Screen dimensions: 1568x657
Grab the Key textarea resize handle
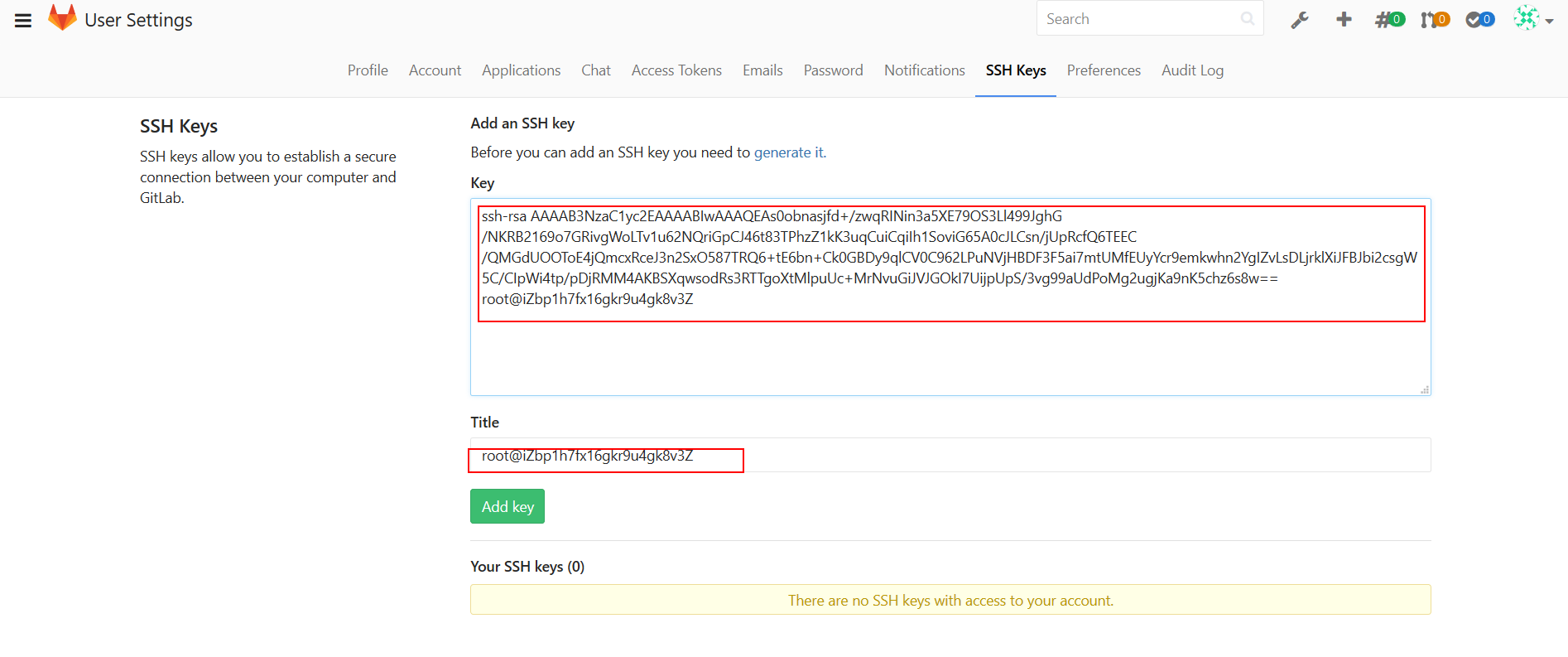(x=1425, y=389)
